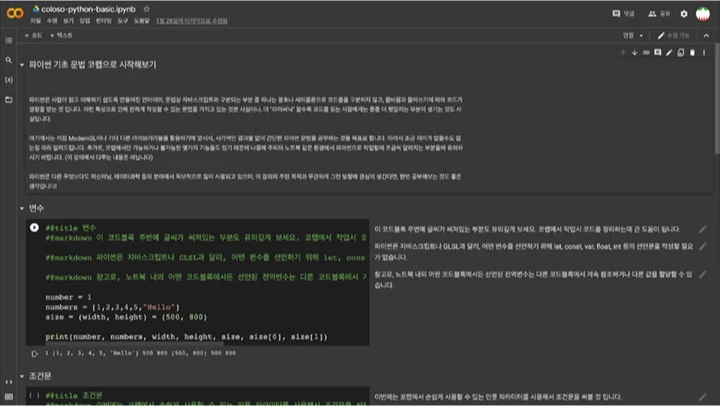Copy link to the selected cell
Screen dimensions: 720x406
pyautogui.click(x=646, y=53)
